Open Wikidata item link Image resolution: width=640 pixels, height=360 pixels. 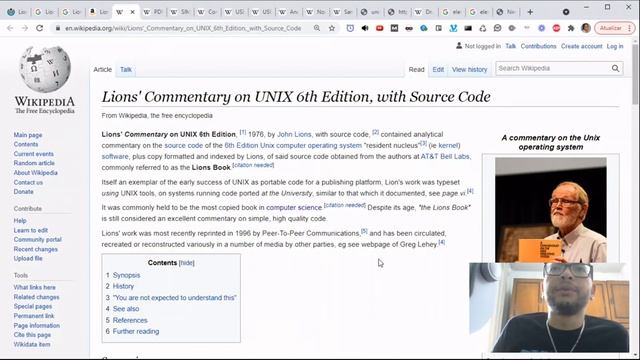click(x=32, y=344)
